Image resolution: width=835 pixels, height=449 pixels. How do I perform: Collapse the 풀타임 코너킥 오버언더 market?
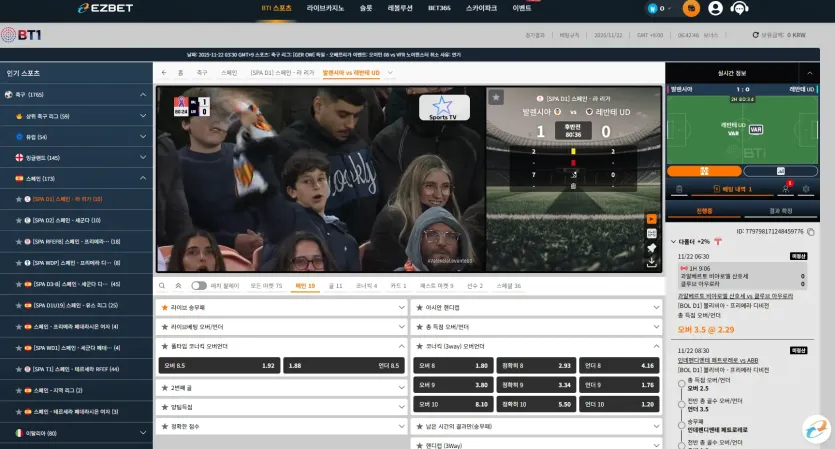402,346
